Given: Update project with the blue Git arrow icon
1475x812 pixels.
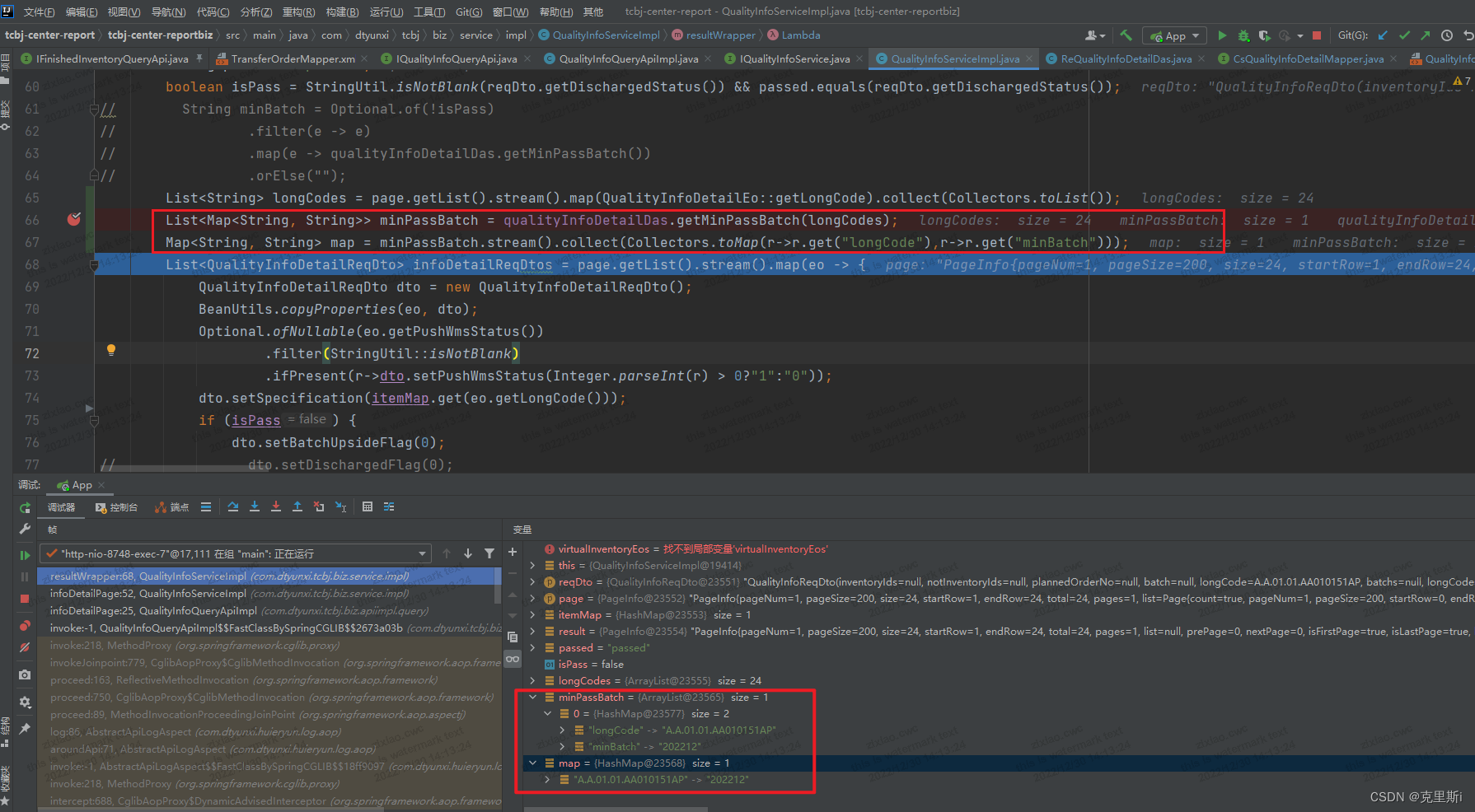Looking at the screenshot, I should click(1381, 35).
